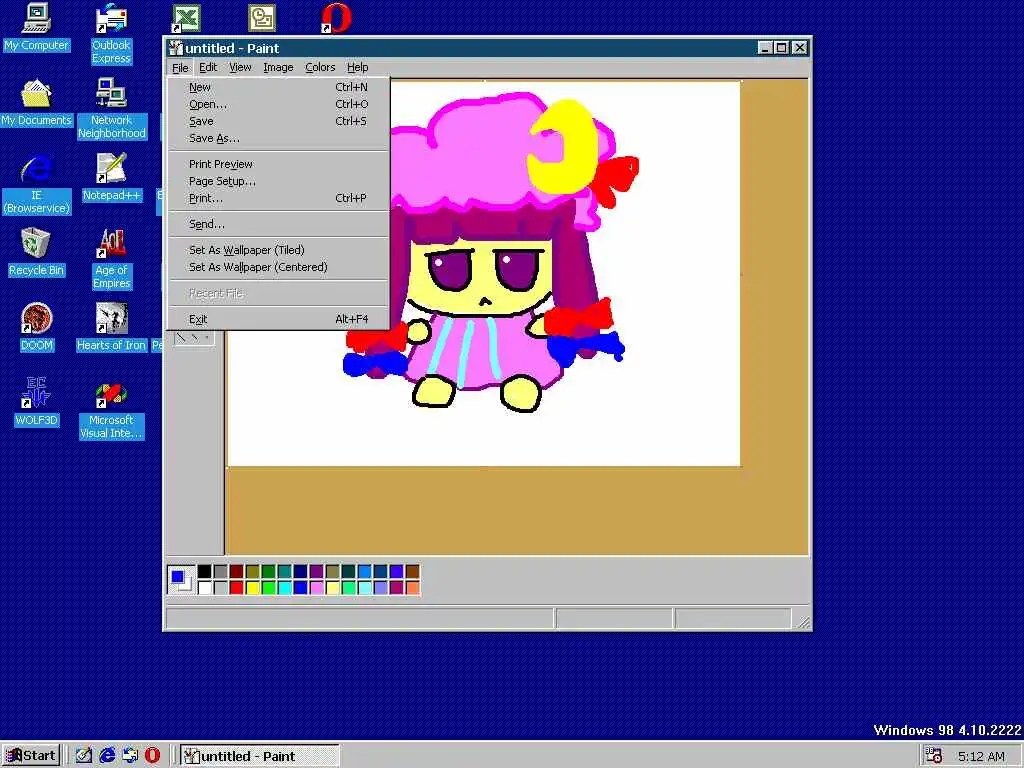Screen dimensions: 1024x768
Task: Launch Outlook Express from Quick Launch
Action: (130, 756)
